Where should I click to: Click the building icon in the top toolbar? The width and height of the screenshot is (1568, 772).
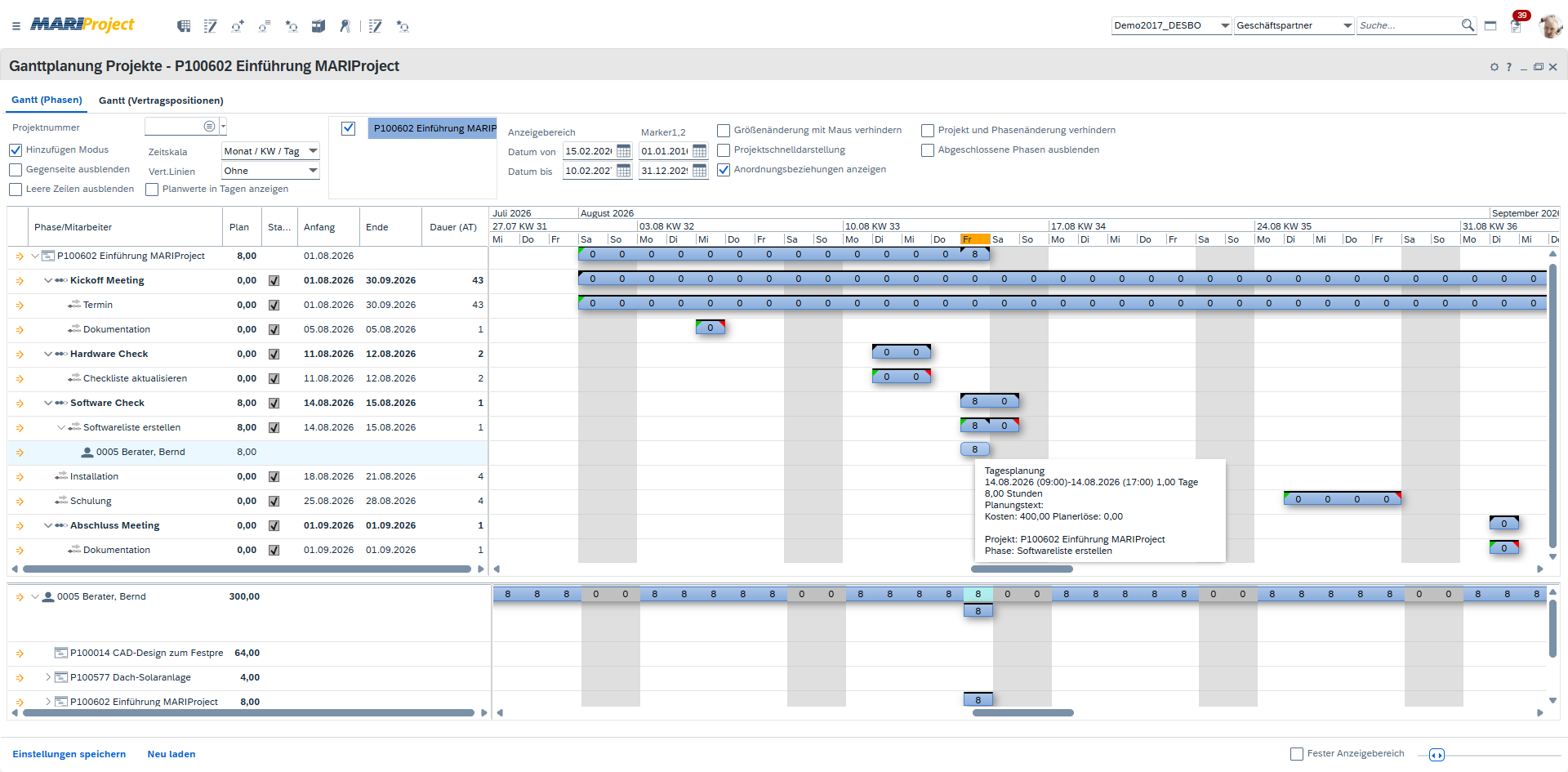pos(184,26)
